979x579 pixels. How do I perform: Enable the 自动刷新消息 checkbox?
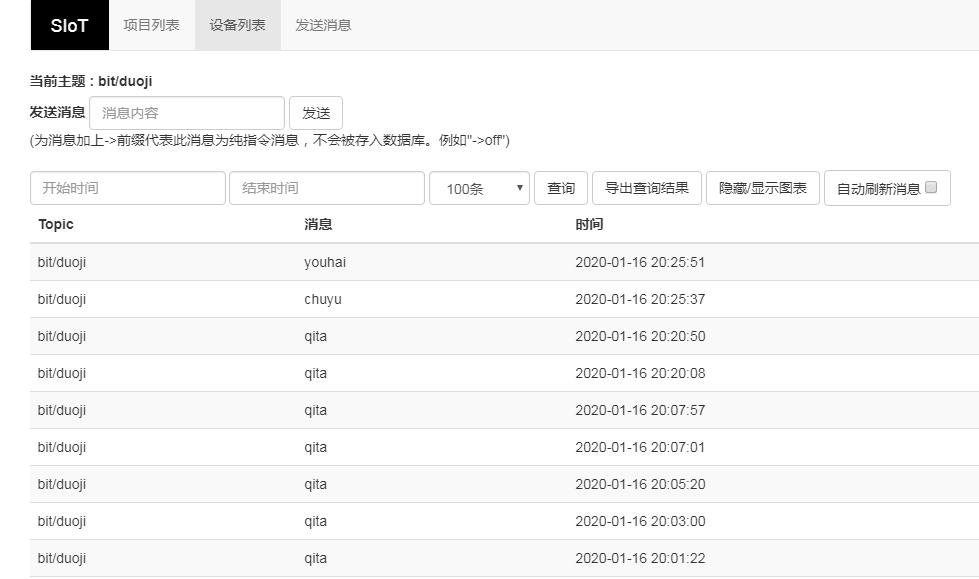(x=931, y=187)
